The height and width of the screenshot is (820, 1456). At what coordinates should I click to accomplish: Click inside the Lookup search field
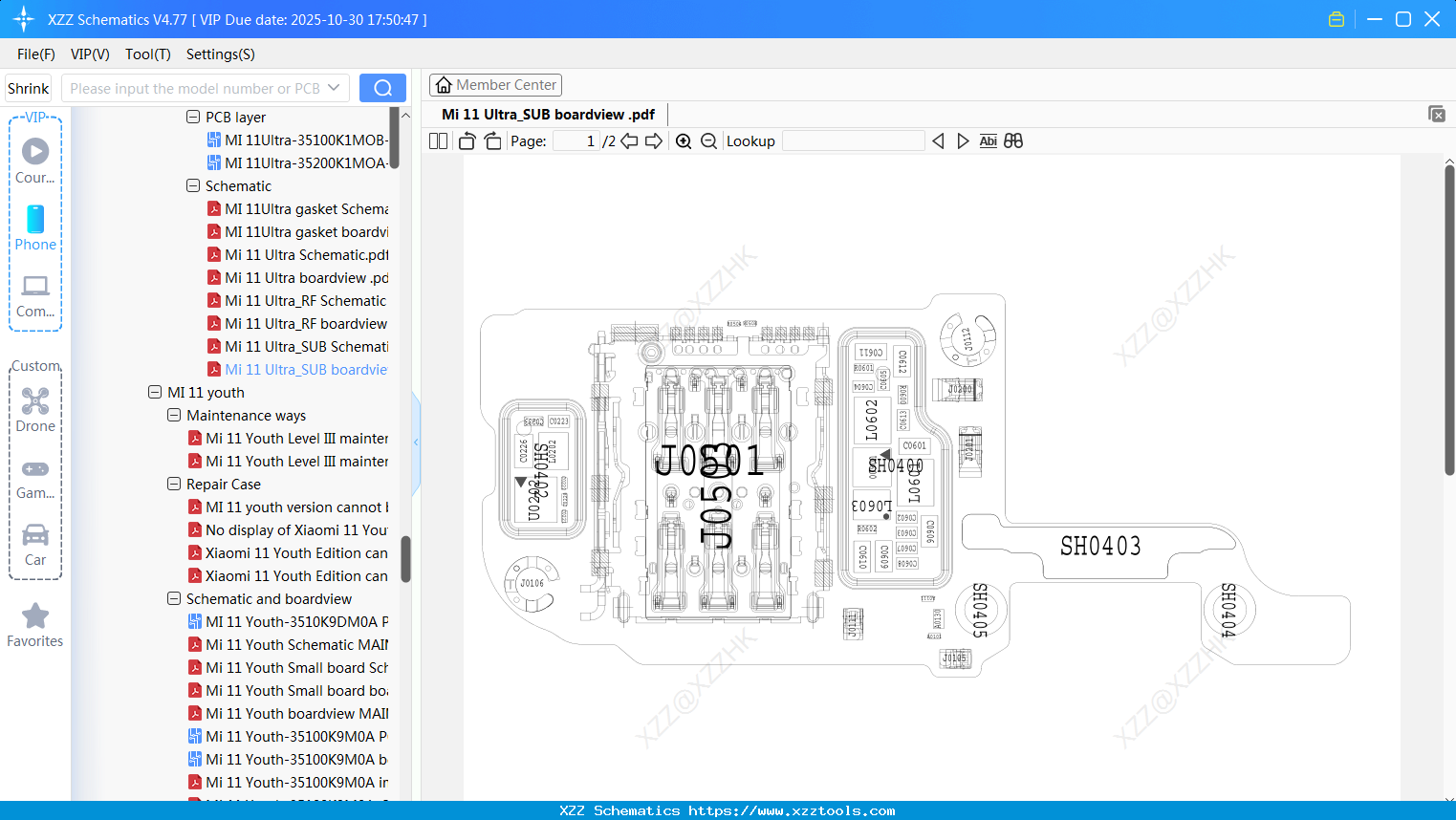[x=853, y=140]
